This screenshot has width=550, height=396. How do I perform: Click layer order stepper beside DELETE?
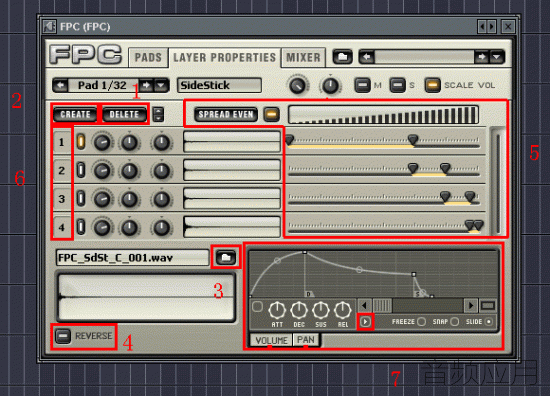coord(159,114)
